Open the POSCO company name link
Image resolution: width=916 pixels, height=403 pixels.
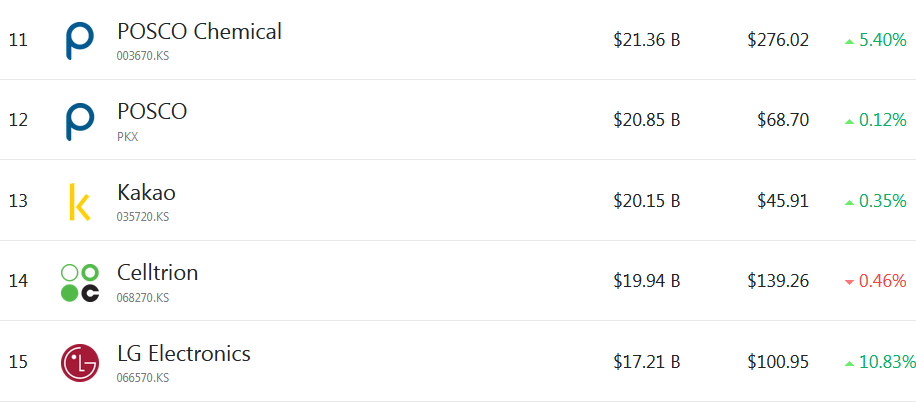pyautogui.click(x=152, y=111)
